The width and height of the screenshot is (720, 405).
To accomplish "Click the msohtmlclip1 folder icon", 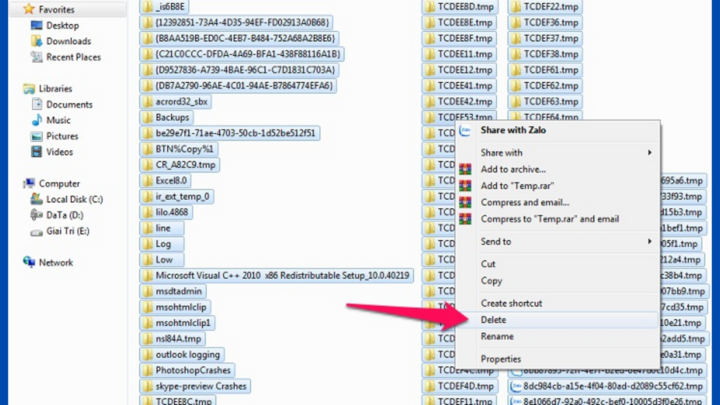I will (x=147, y=323).
